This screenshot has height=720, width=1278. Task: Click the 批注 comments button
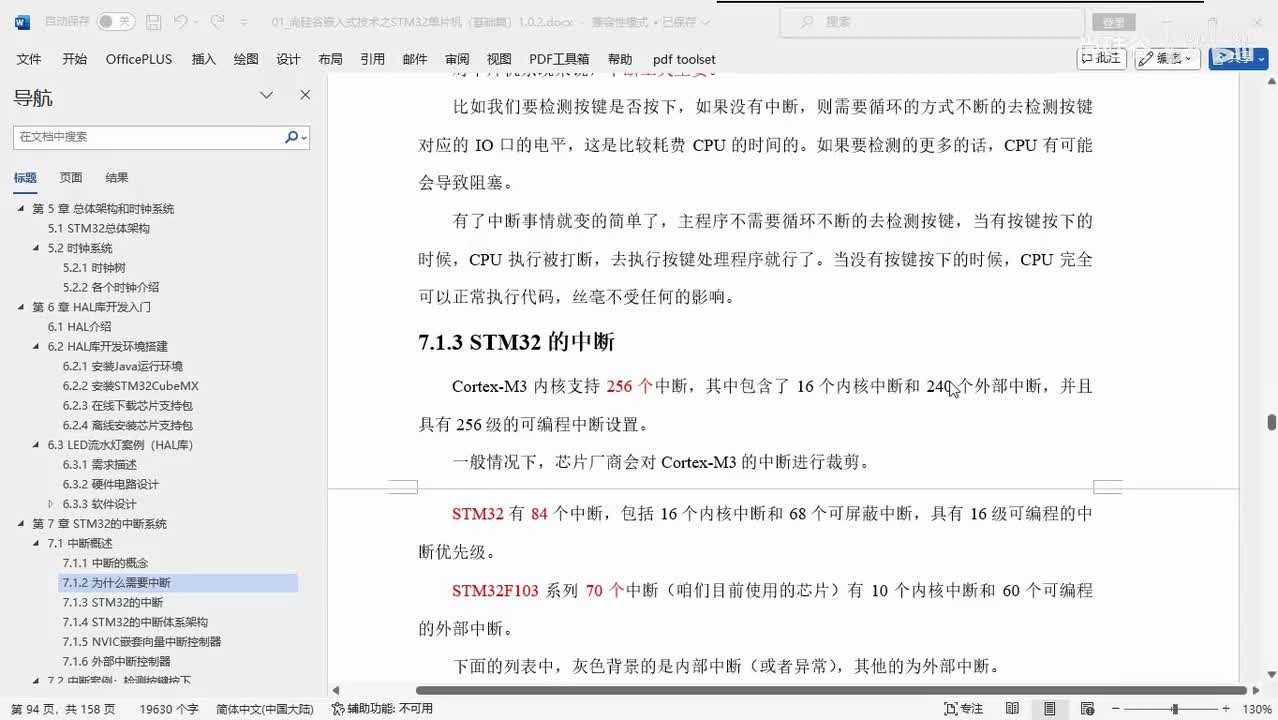[x=1102, y=58]
